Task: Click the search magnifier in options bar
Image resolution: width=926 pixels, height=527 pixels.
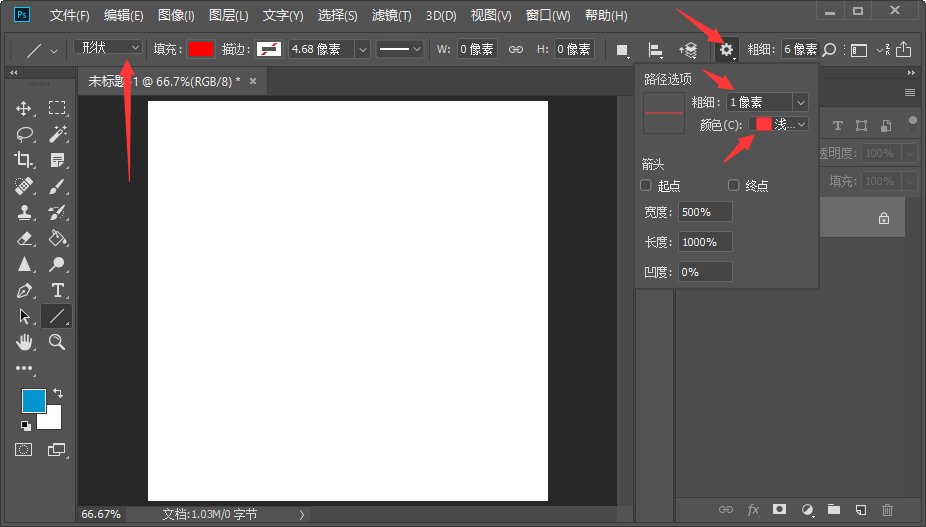Action: [x=829, y=50]
